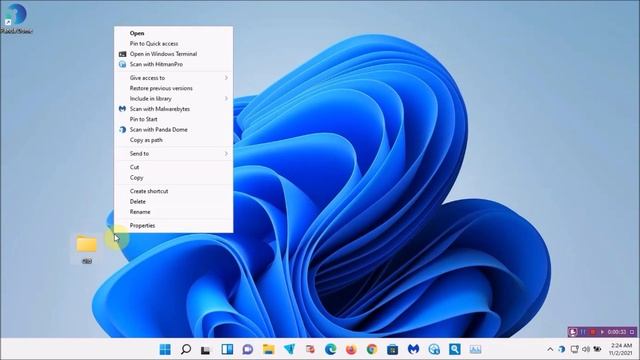Choose Delete in context menu
Screen dimensions: 640x360
[174, 202]
